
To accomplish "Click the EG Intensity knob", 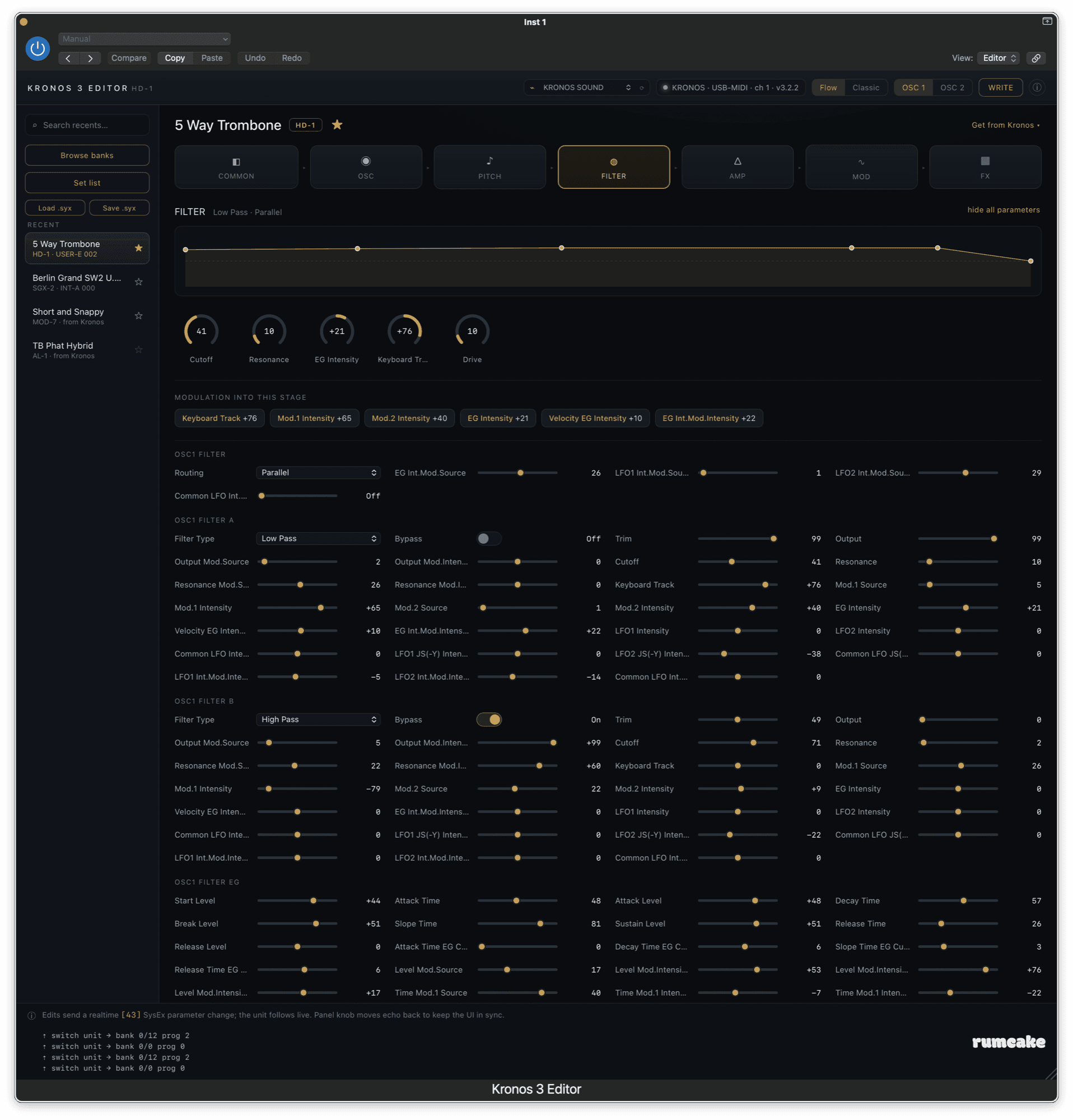I will pos(337,331).
